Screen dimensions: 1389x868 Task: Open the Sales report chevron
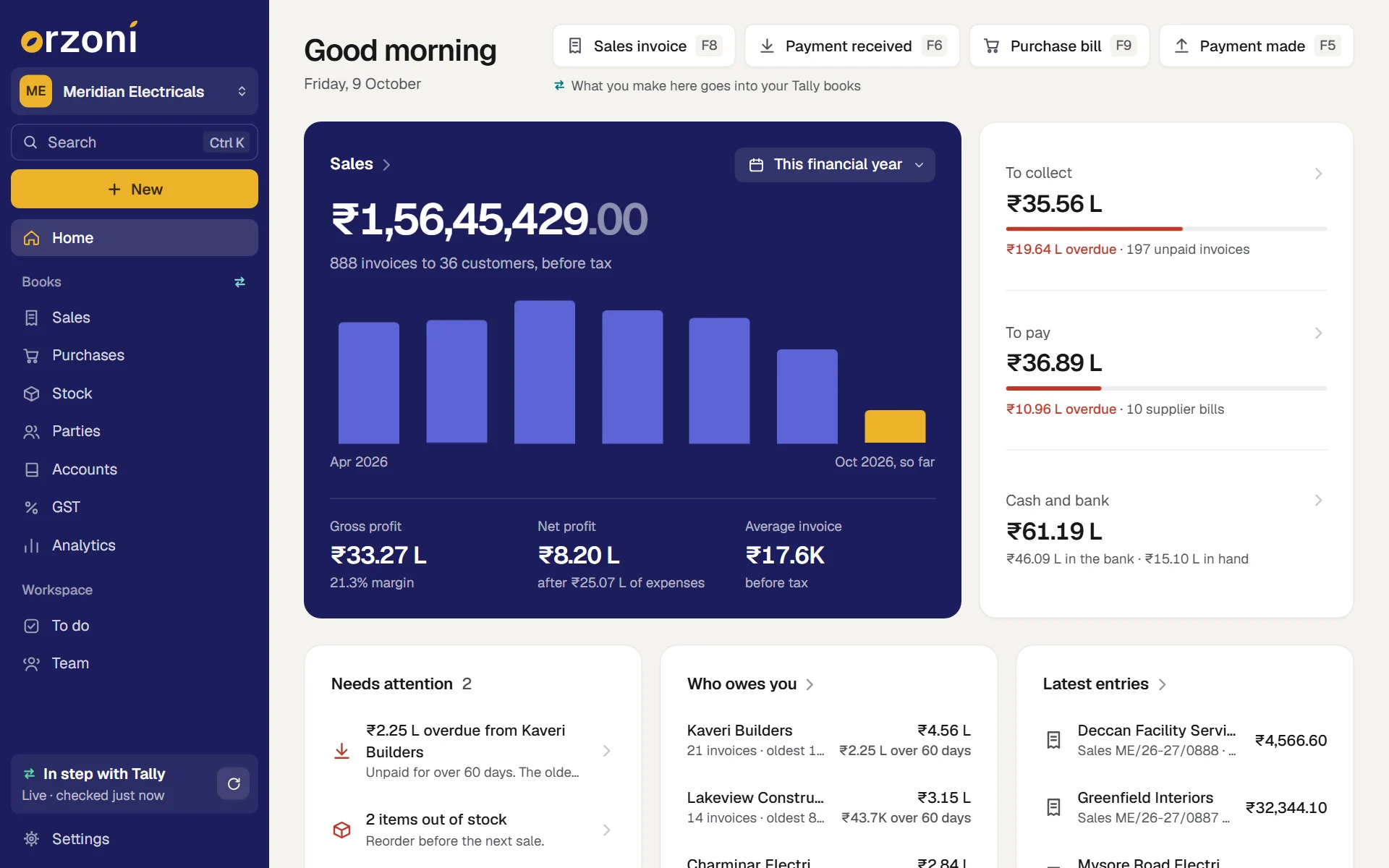click(386, 165)
